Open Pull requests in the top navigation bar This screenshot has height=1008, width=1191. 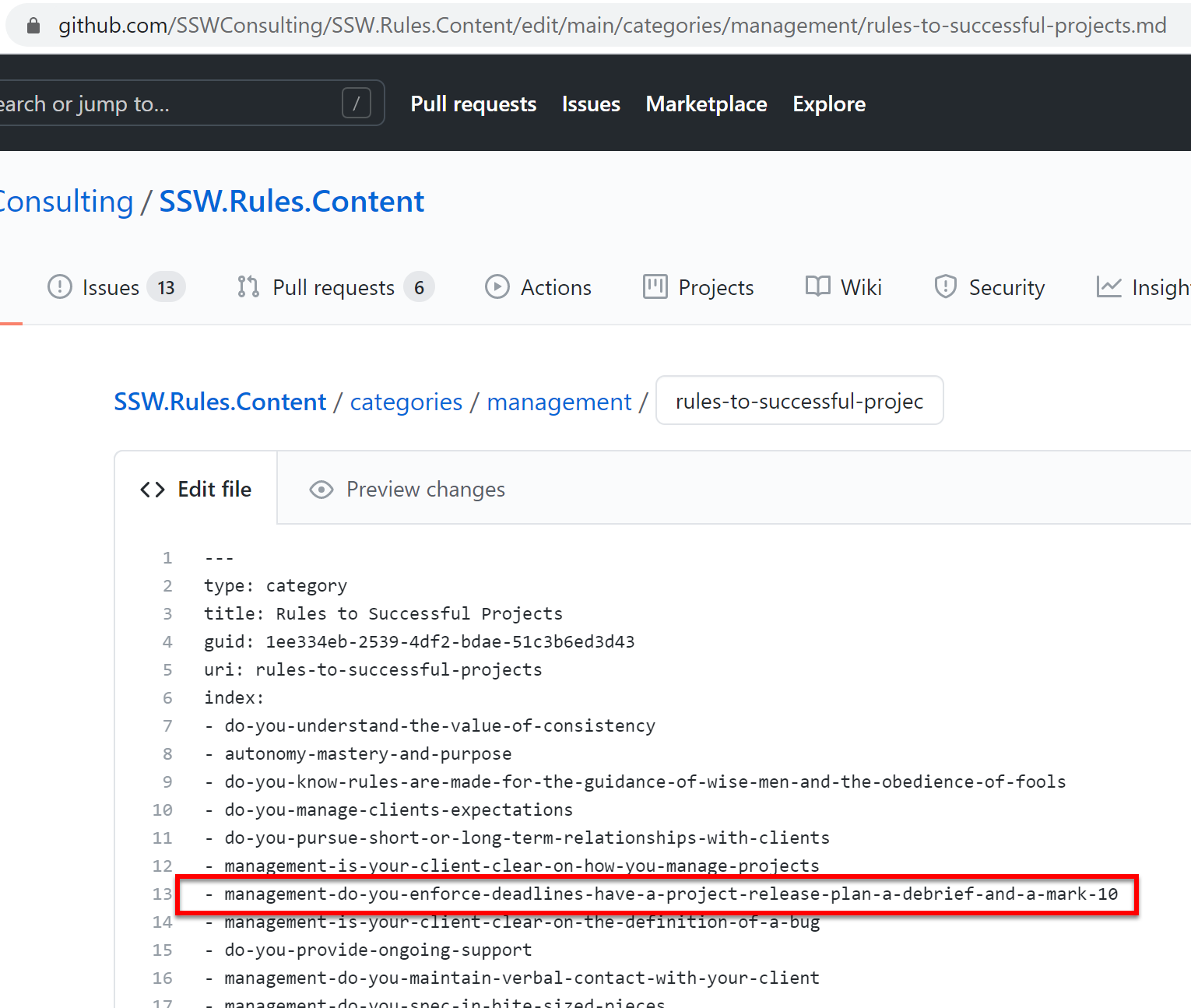click(473, 104)
